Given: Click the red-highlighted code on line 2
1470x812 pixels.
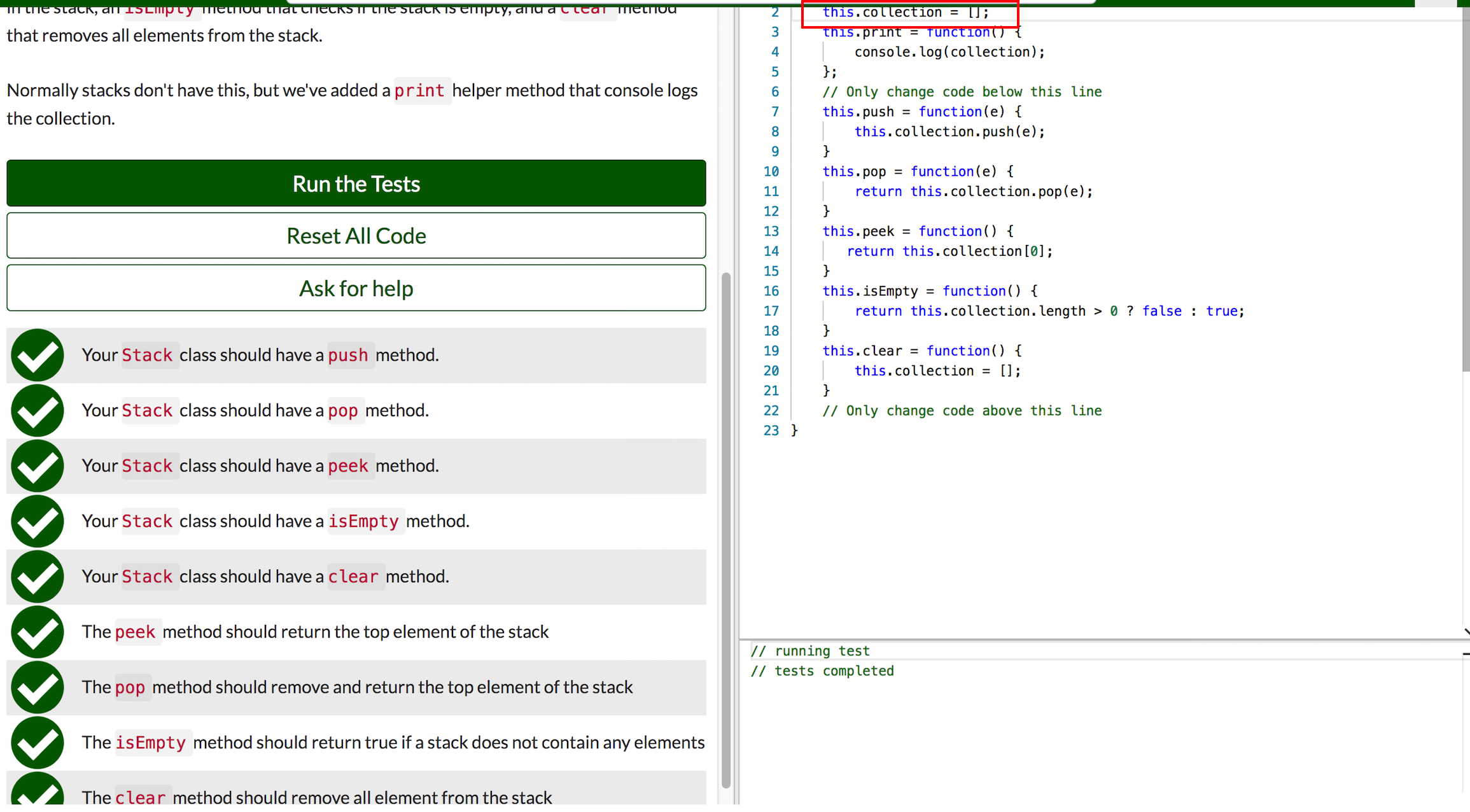Looking at the screenshot, I should (904, 12).
